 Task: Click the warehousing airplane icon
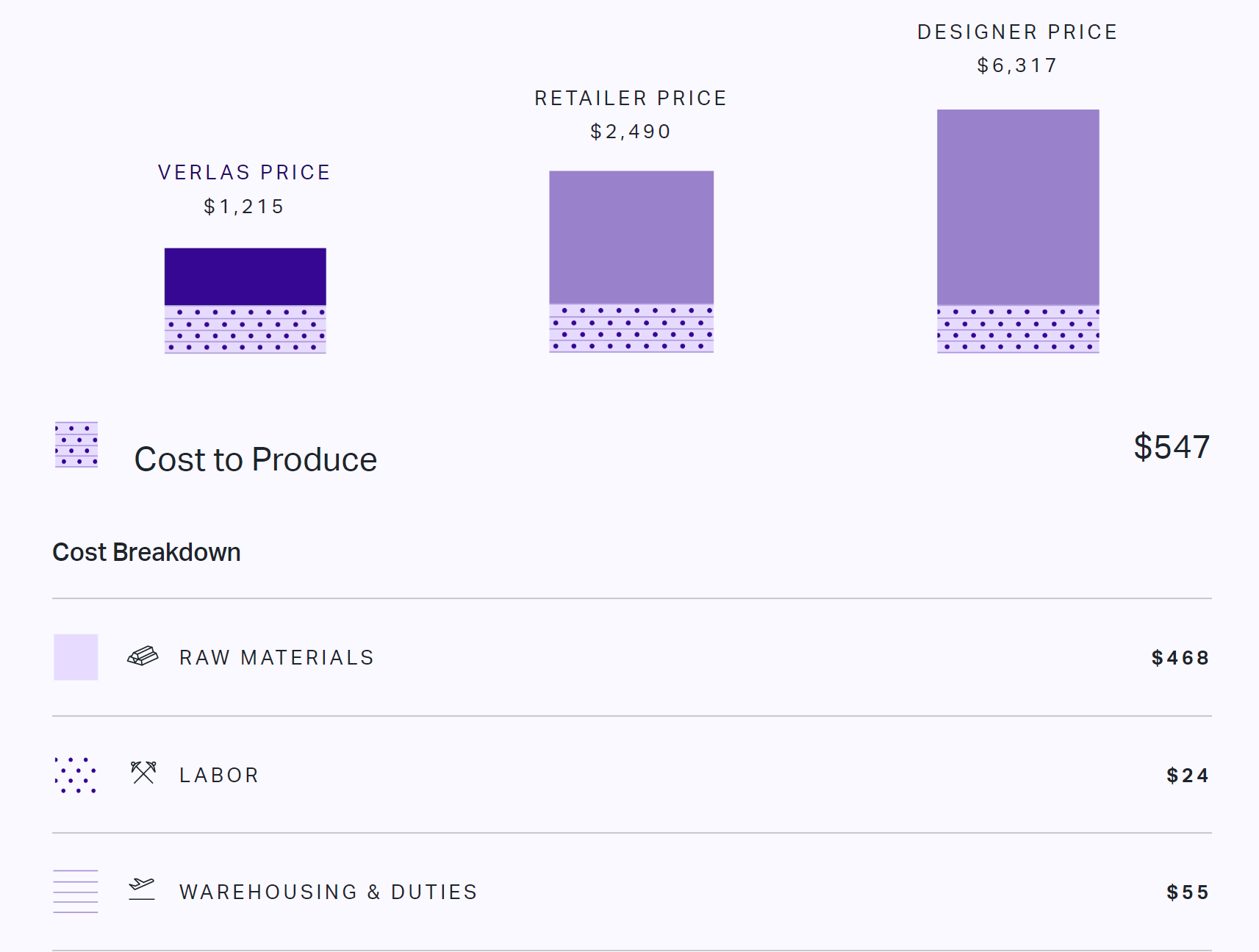142,889
